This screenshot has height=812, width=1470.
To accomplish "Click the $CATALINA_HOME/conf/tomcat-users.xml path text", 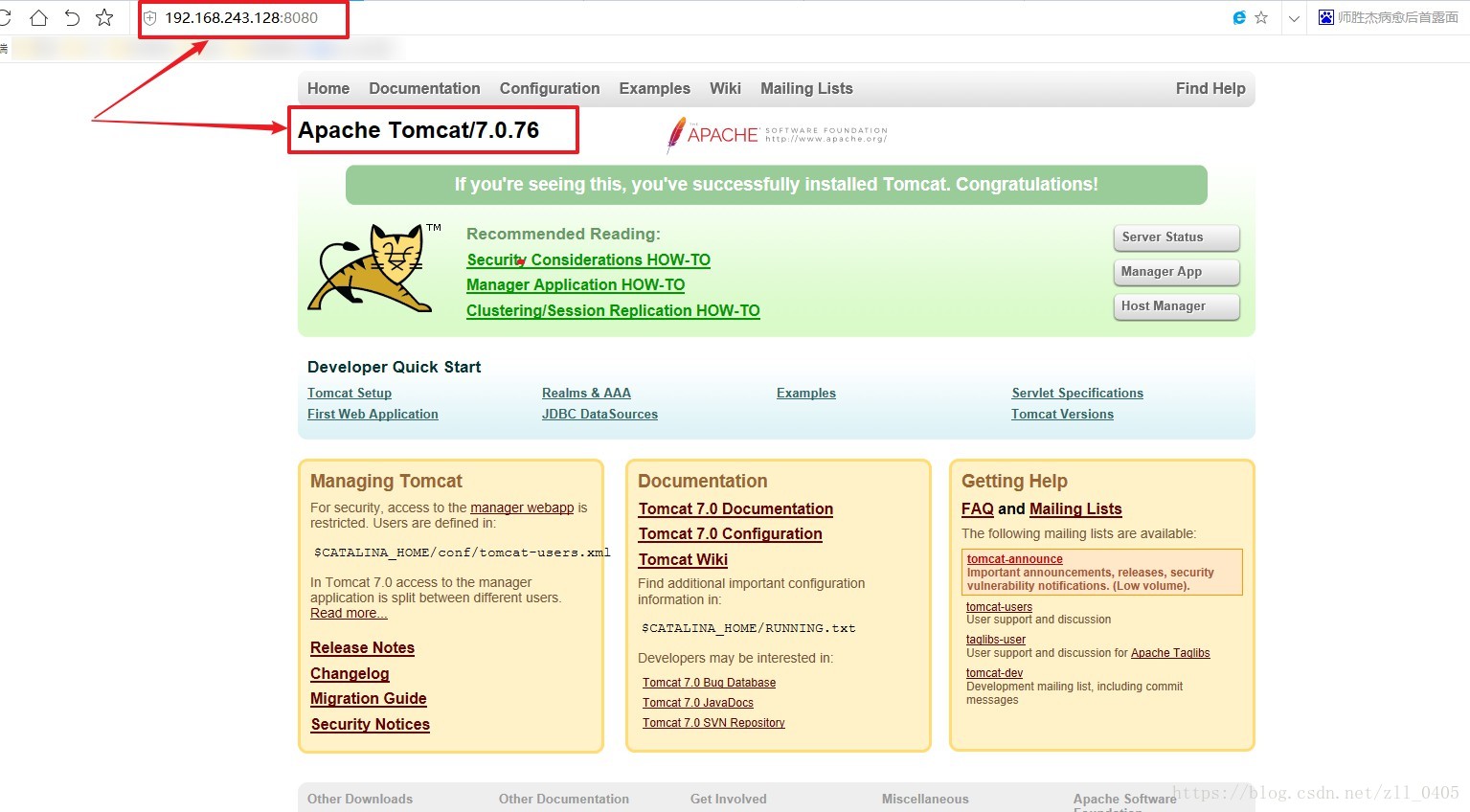I will 462,553.
